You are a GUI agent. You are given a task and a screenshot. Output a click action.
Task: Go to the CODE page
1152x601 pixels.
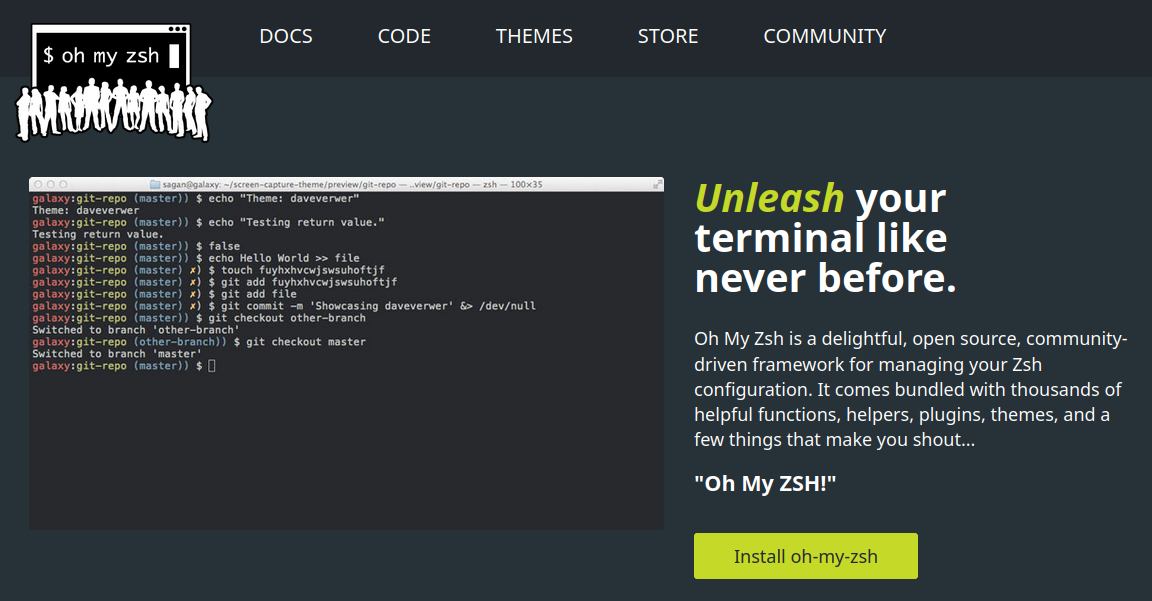click(404, 36)
